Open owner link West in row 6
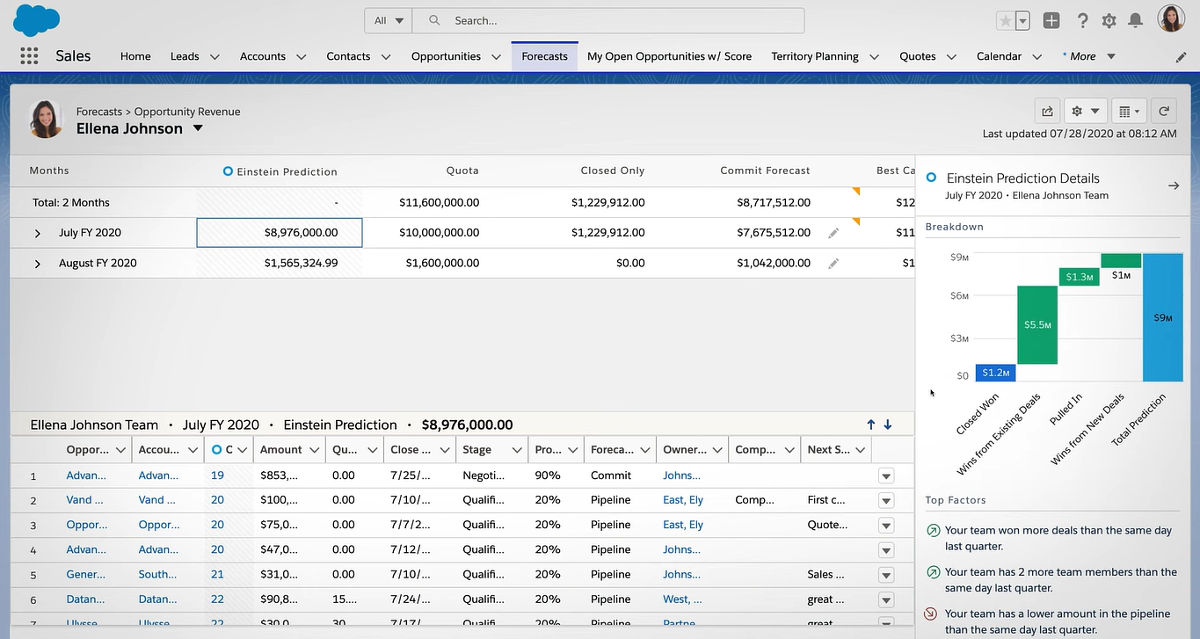The image size is (1200, 639). point(682,600)
